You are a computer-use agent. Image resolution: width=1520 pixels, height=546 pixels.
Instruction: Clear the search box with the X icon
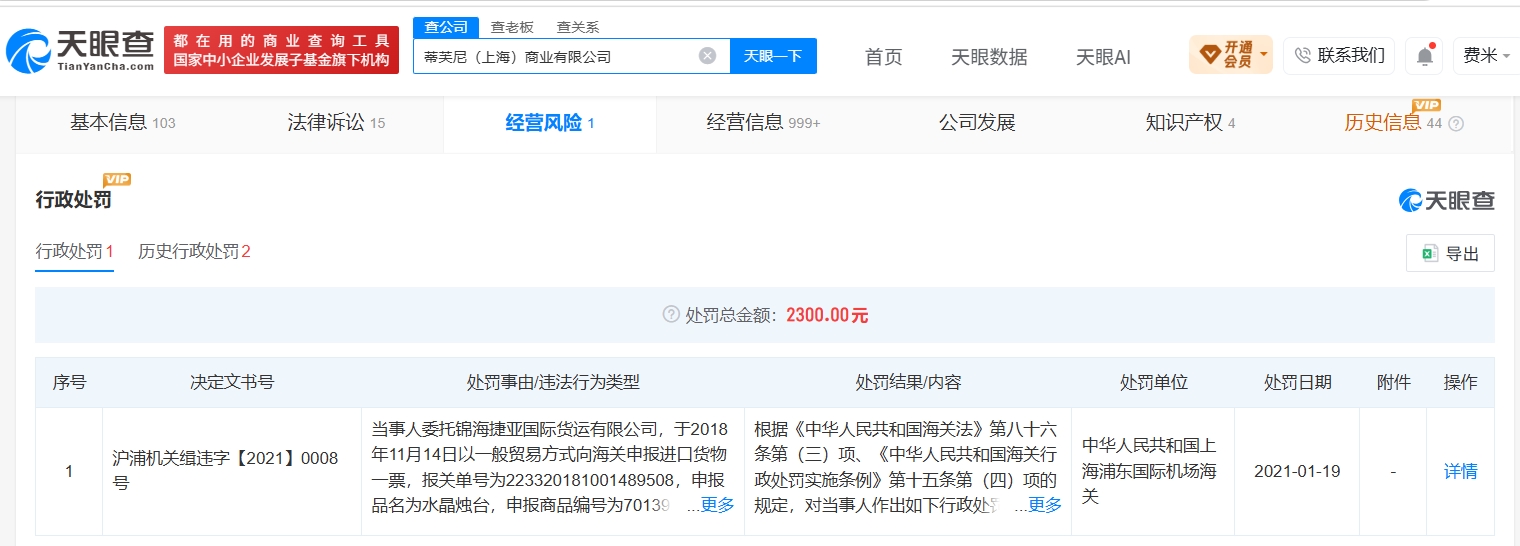tap(707, 56)
